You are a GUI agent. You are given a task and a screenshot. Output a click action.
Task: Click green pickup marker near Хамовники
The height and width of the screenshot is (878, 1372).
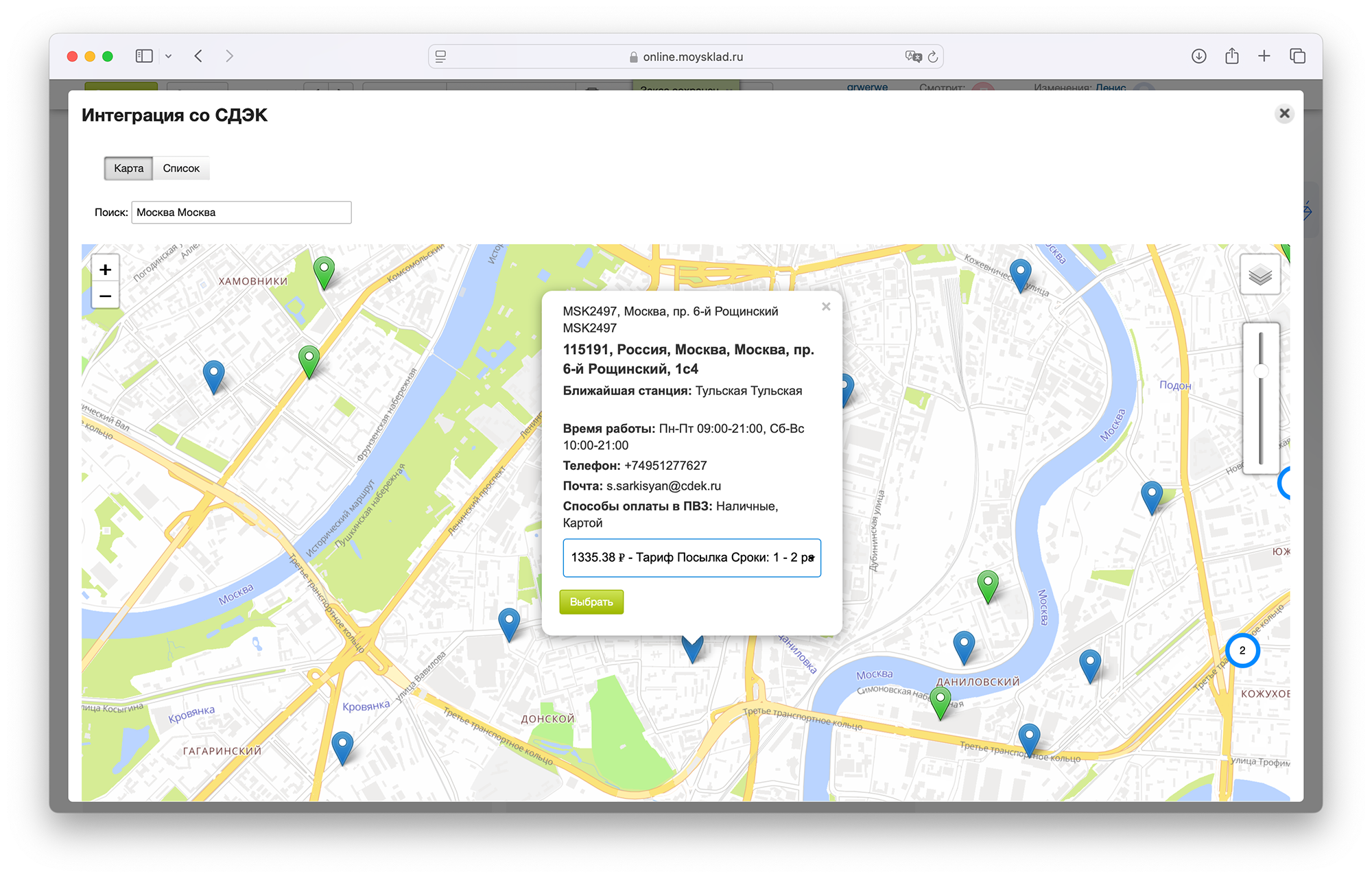pyautogui.click(x=324, y=270)
